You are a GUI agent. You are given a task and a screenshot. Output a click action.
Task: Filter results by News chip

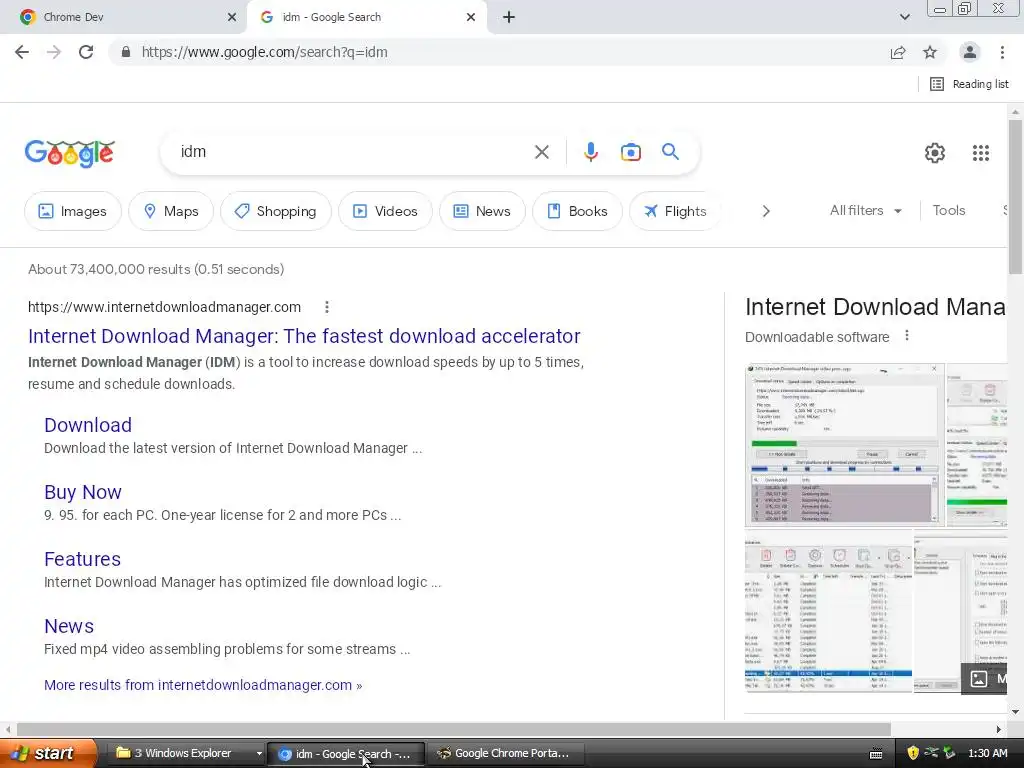[482, 211]
